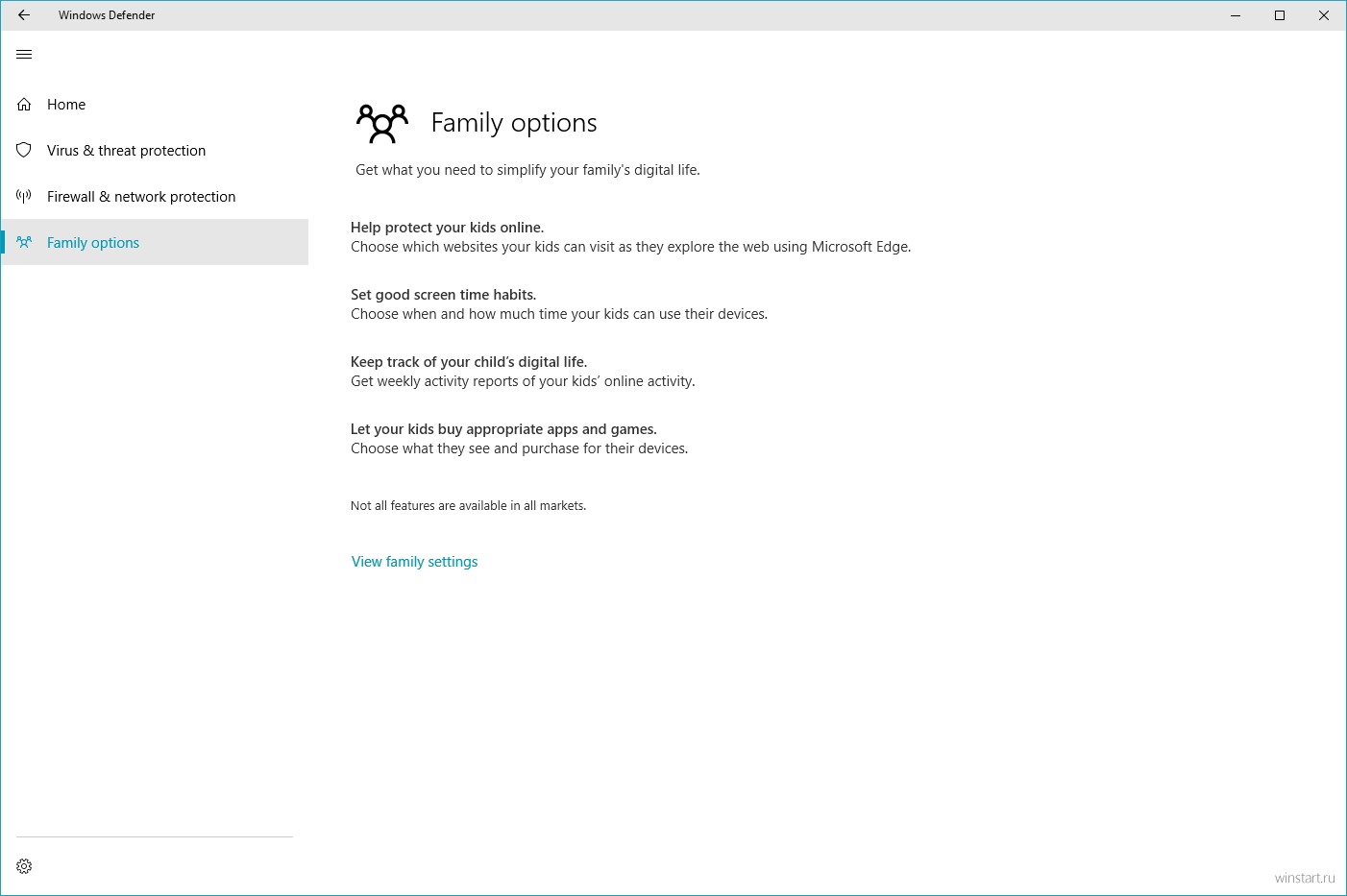Open the View family settings link

[414, 562]
